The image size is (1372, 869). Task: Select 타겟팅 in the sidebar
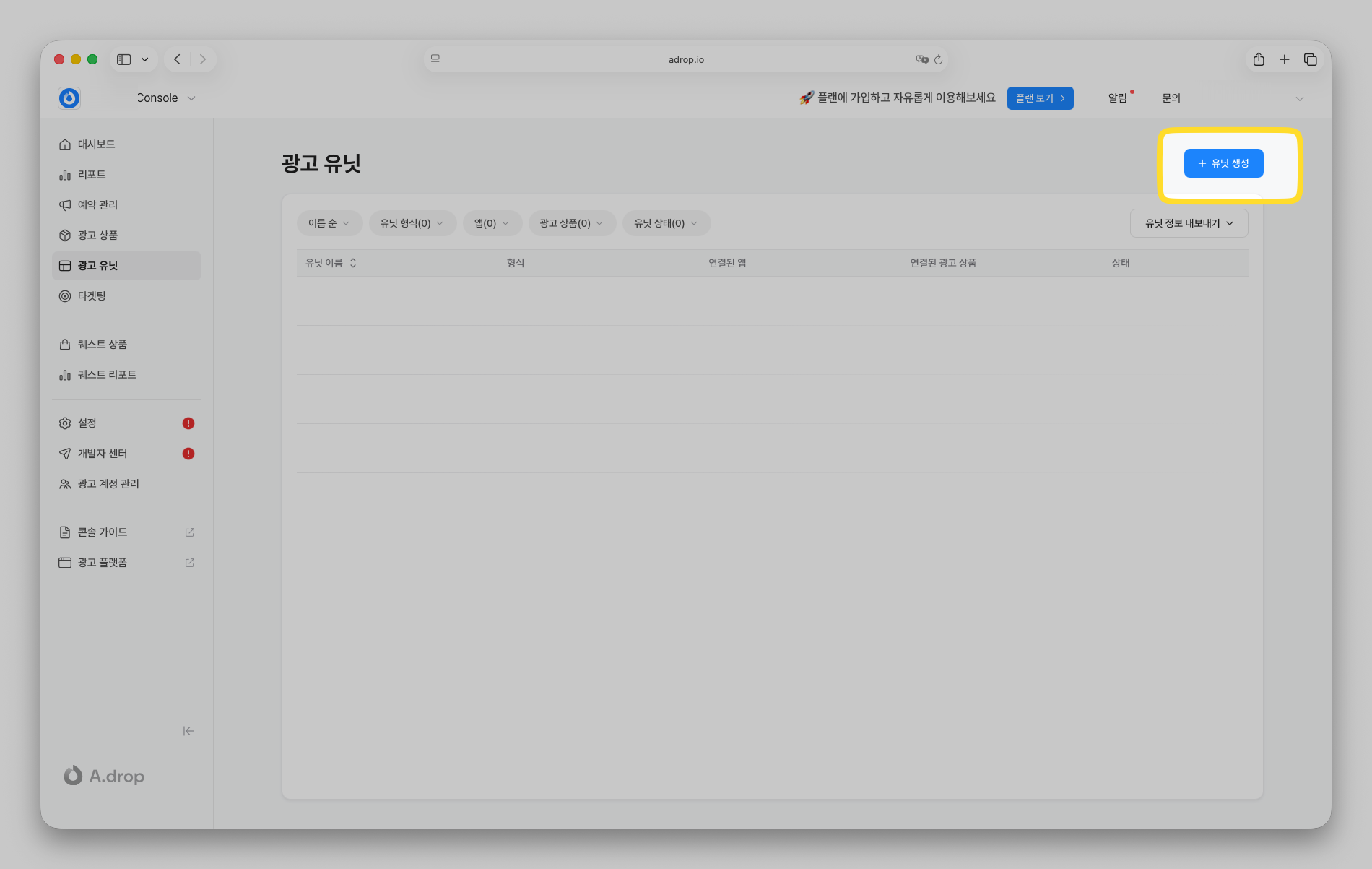(92, 296)
